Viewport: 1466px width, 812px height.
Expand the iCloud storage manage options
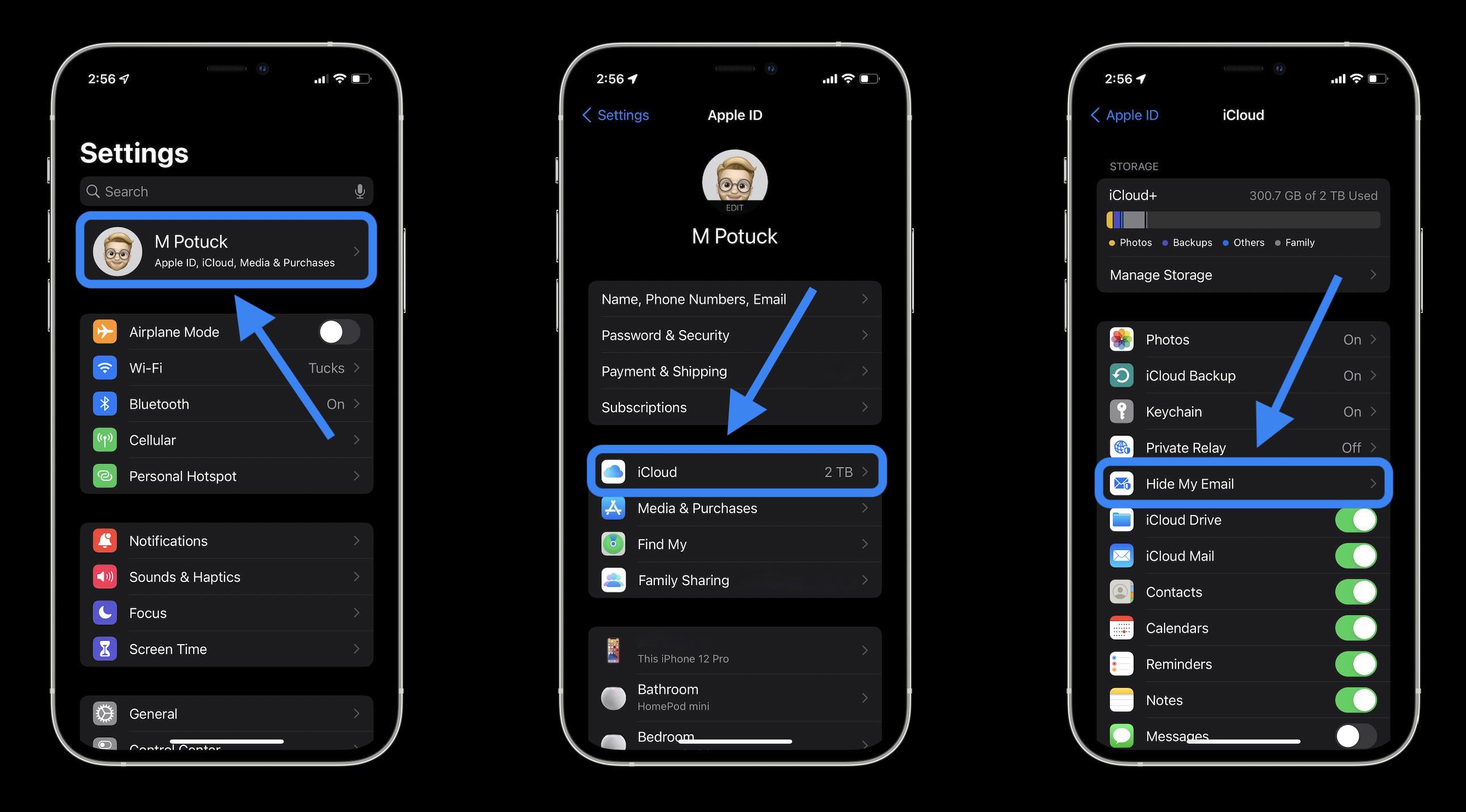1243,274
